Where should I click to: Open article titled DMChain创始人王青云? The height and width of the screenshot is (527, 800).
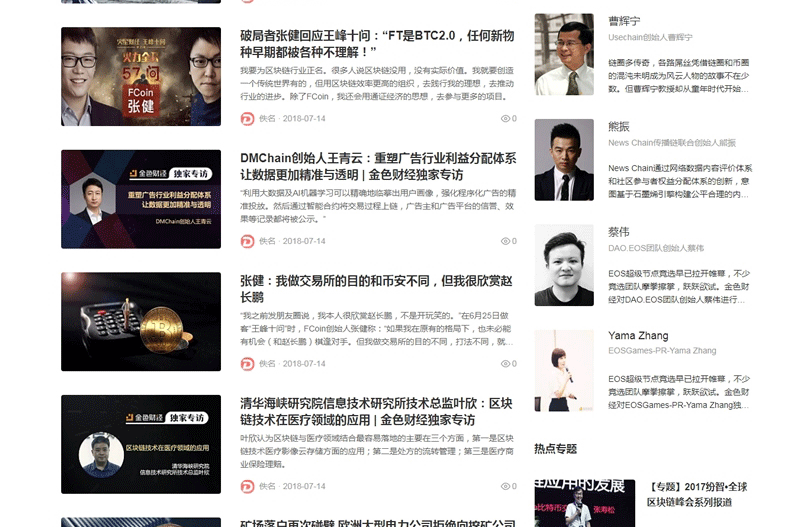[378, 166]
